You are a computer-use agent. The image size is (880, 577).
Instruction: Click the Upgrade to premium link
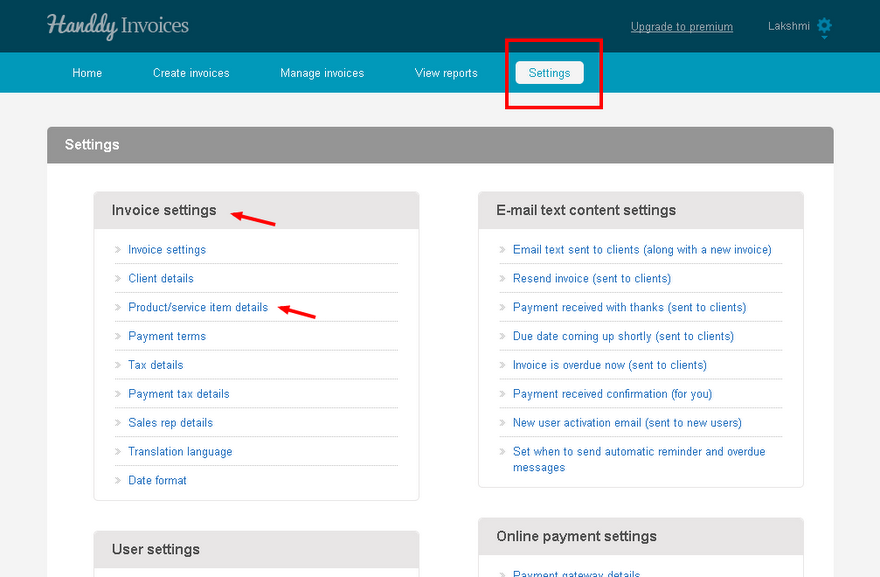coord(681,26)
